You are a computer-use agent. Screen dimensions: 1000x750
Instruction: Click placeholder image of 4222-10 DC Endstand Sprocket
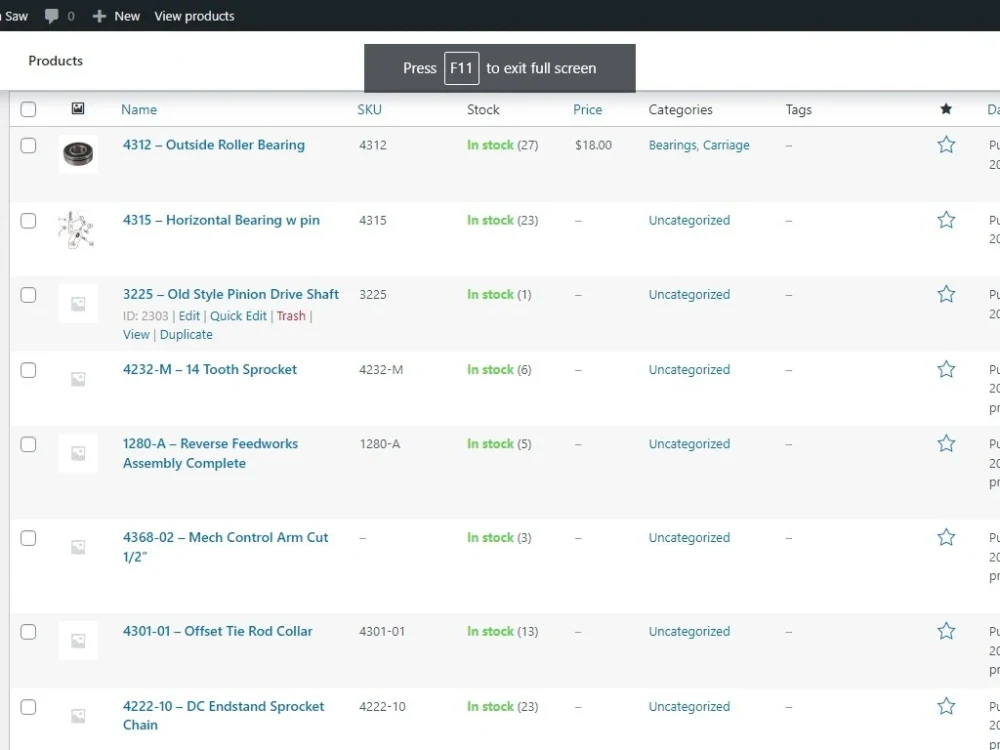78,716
